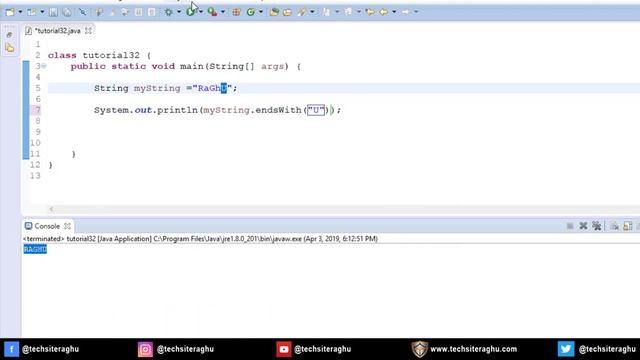Open the minimized Package Explorer icon

10,48
